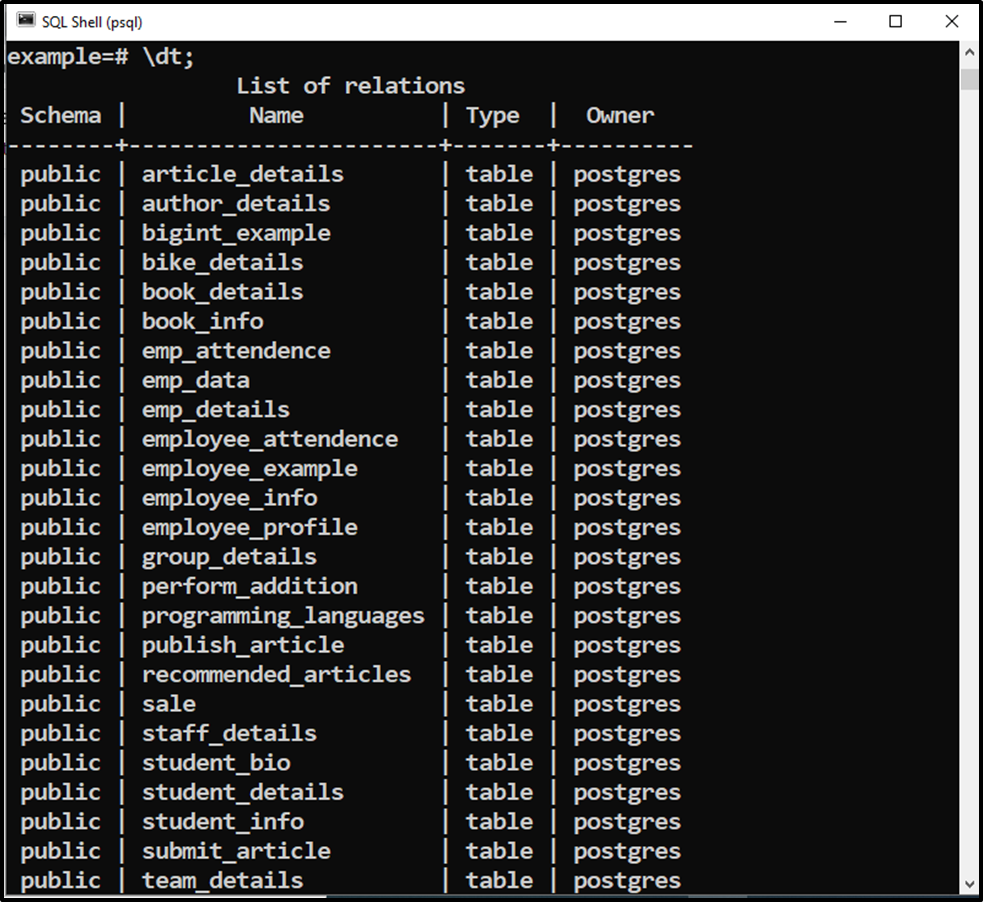Click the List of relations header text
The image size is (983, 902).
[x=349, y=85]
